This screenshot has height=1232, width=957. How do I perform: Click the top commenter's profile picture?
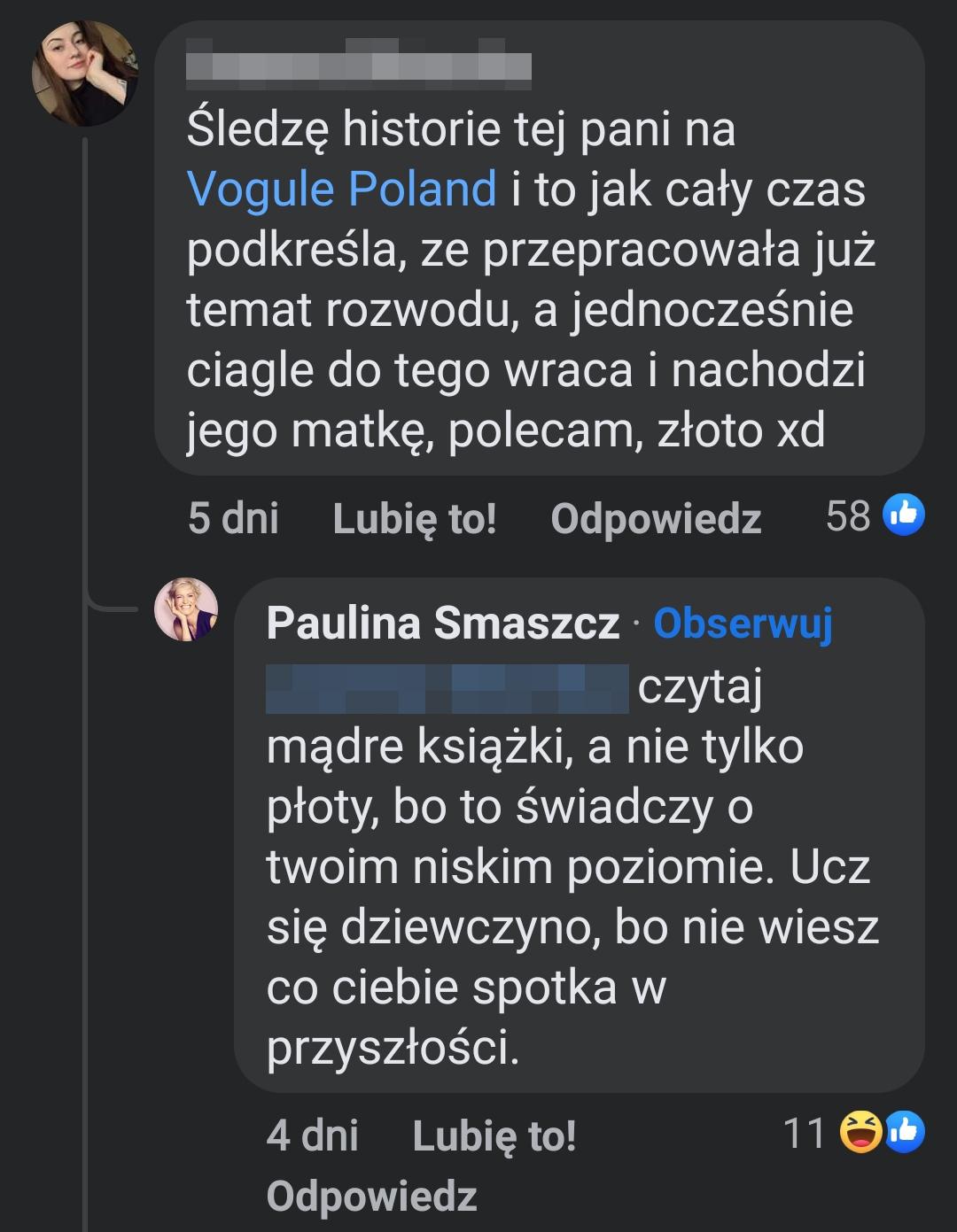(85, 74)
